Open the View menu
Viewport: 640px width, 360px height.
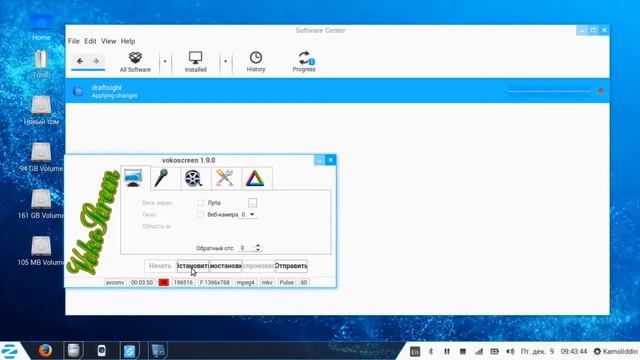pos(109,41)
